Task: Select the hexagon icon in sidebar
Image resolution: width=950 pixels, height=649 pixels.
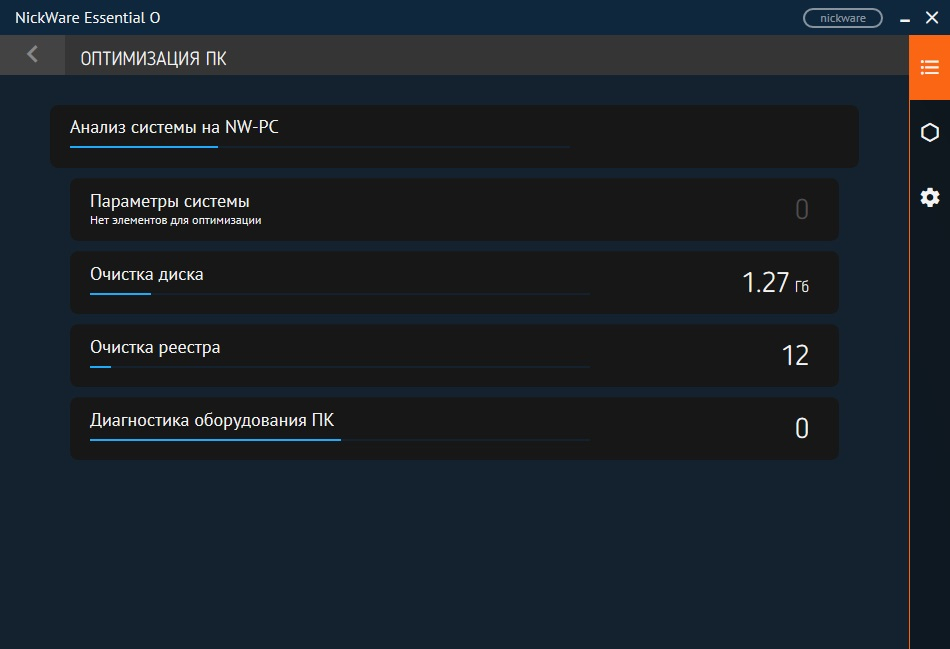Action: click(x=929, y=133)
